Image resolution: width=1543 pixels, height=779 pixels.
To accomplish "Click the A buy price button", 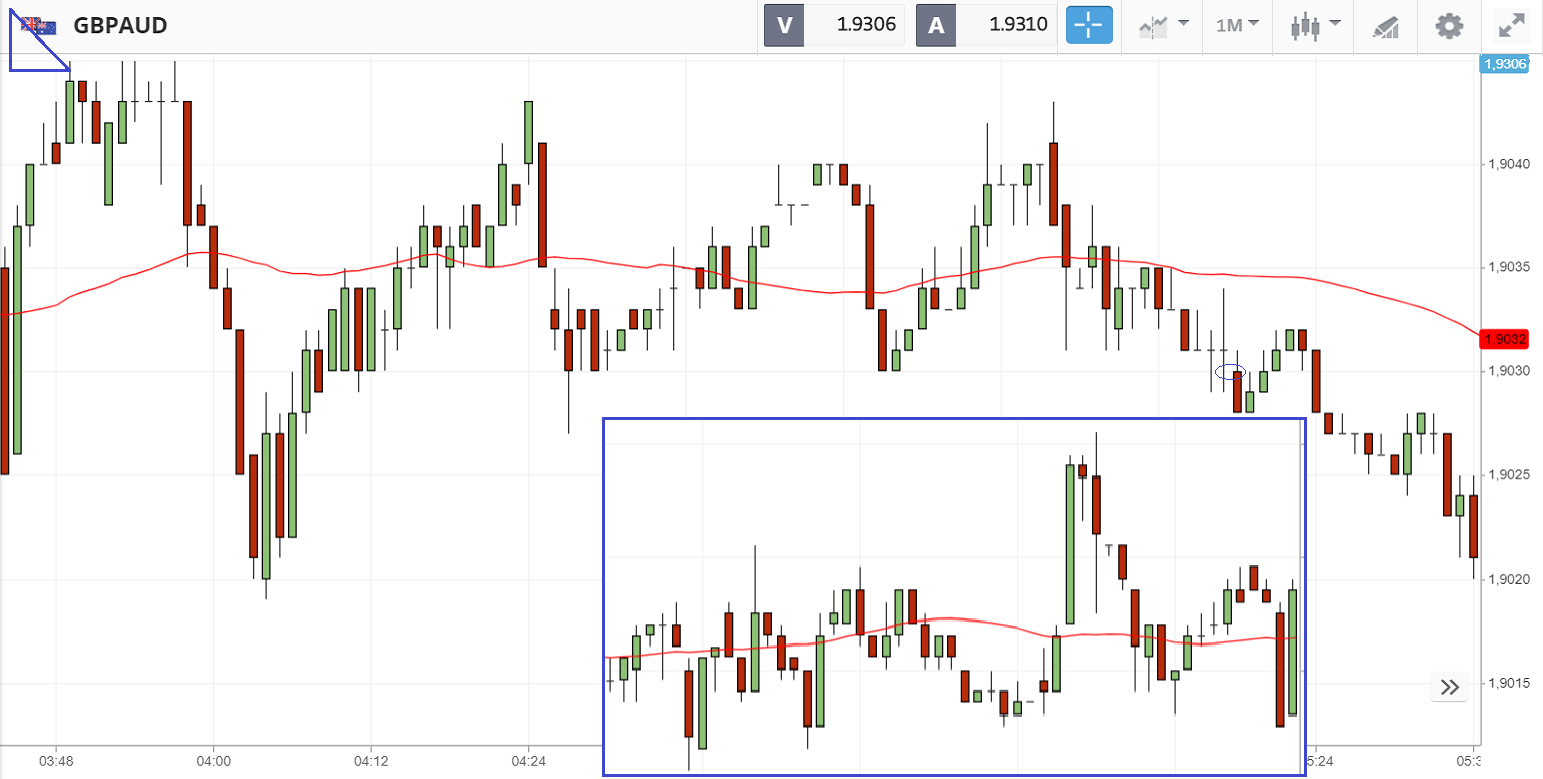I will click(936, 25).
